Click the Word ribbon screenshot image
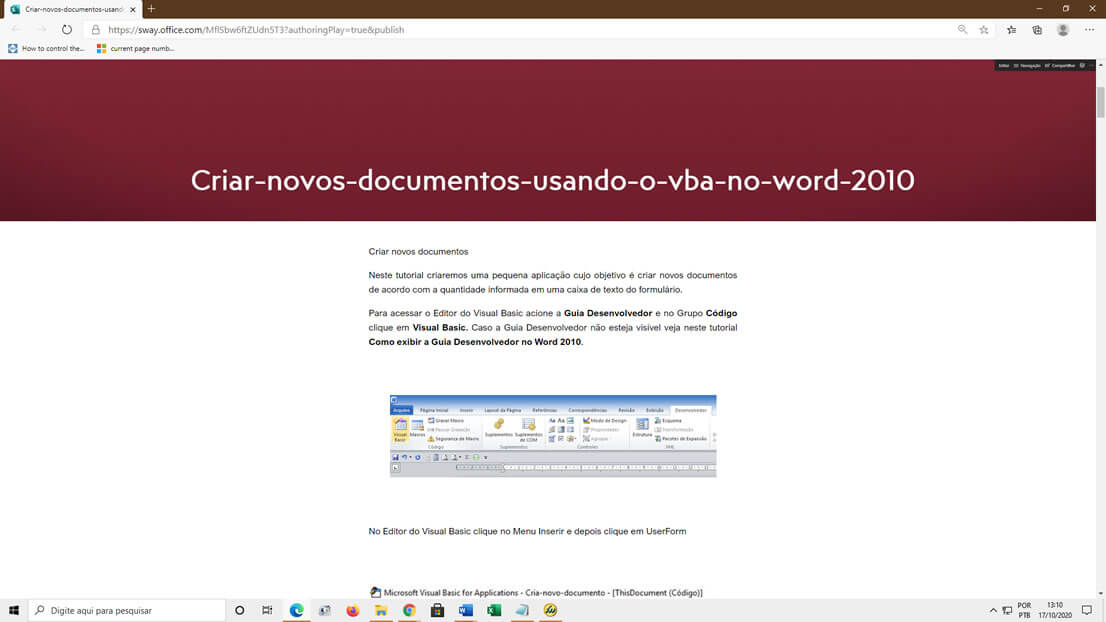This screenshot has width=1106, height=622. click(553, 436)
